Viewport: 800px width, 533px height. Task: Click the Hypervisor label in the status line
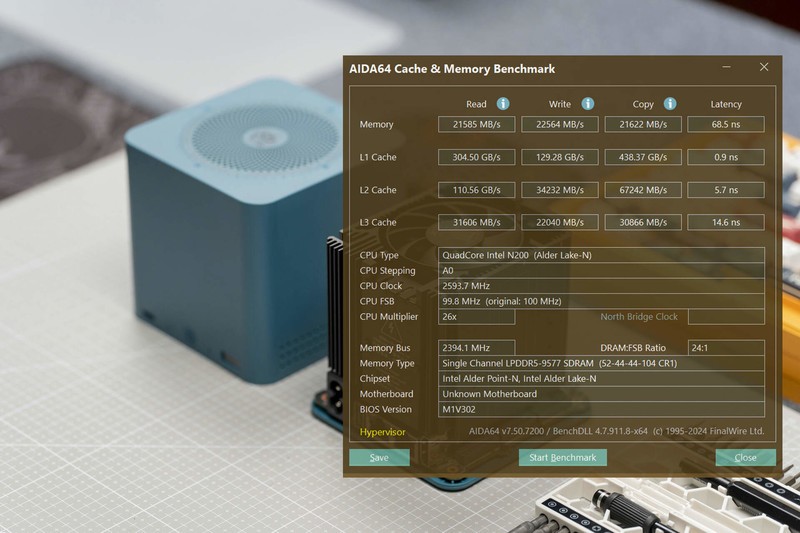pos(383,432)
